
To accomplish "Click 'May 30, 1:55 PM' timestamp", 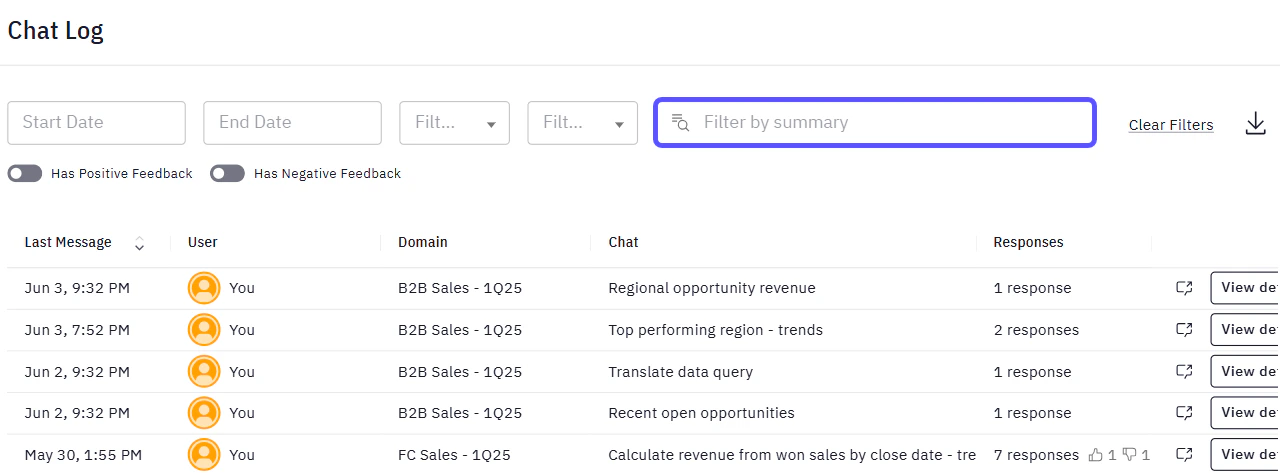I will click(83, 454).
